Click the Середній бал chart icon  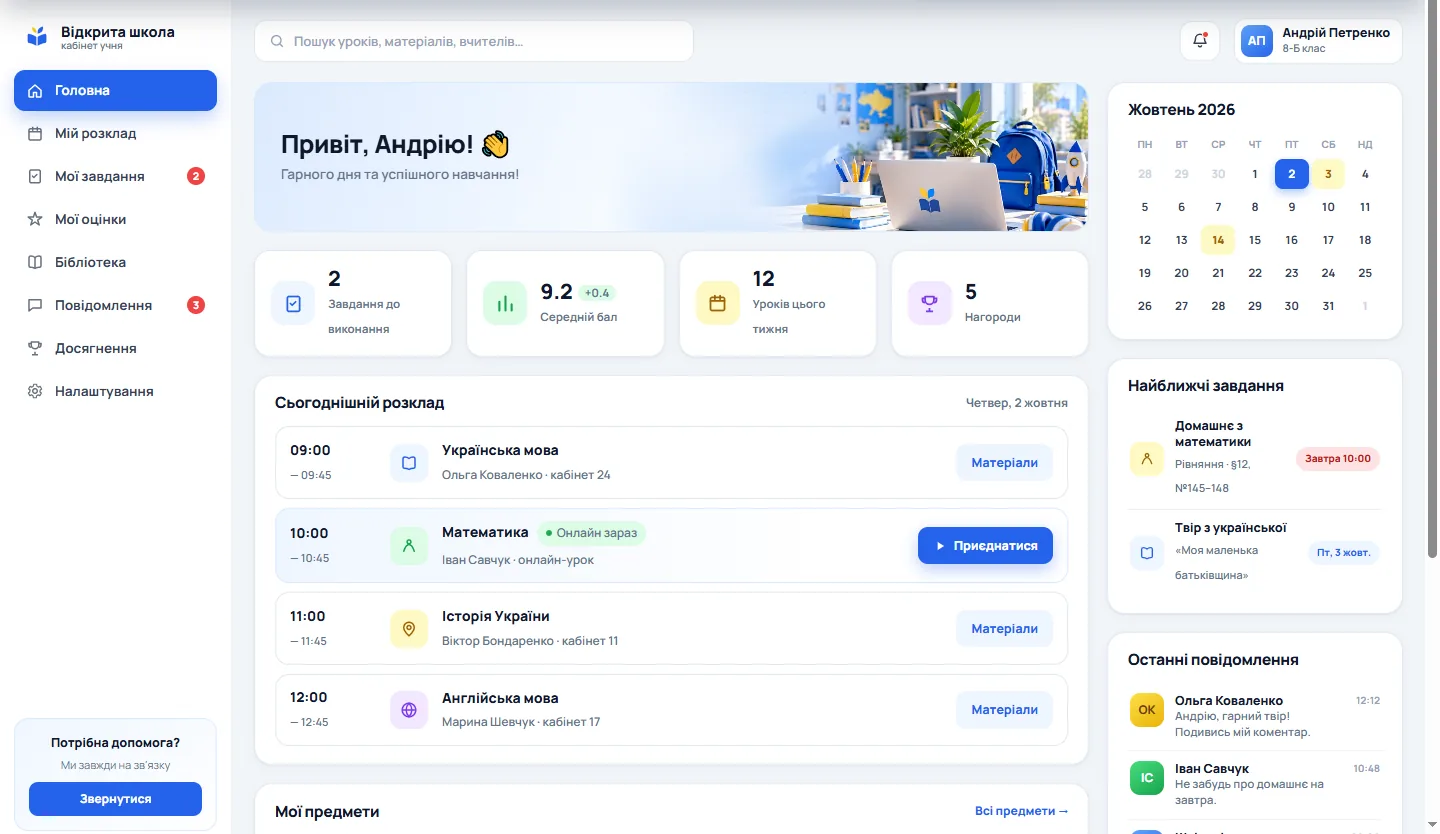(x=505, y=303)
